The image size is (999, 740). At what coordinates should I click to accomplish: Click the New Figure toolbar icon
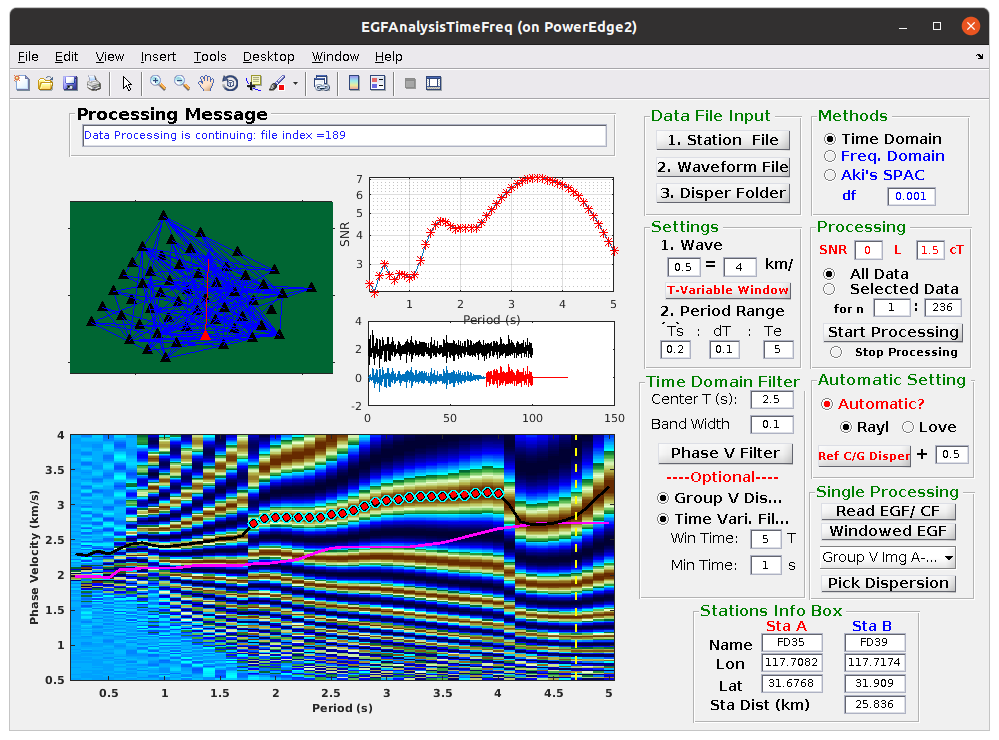(22, 83)
